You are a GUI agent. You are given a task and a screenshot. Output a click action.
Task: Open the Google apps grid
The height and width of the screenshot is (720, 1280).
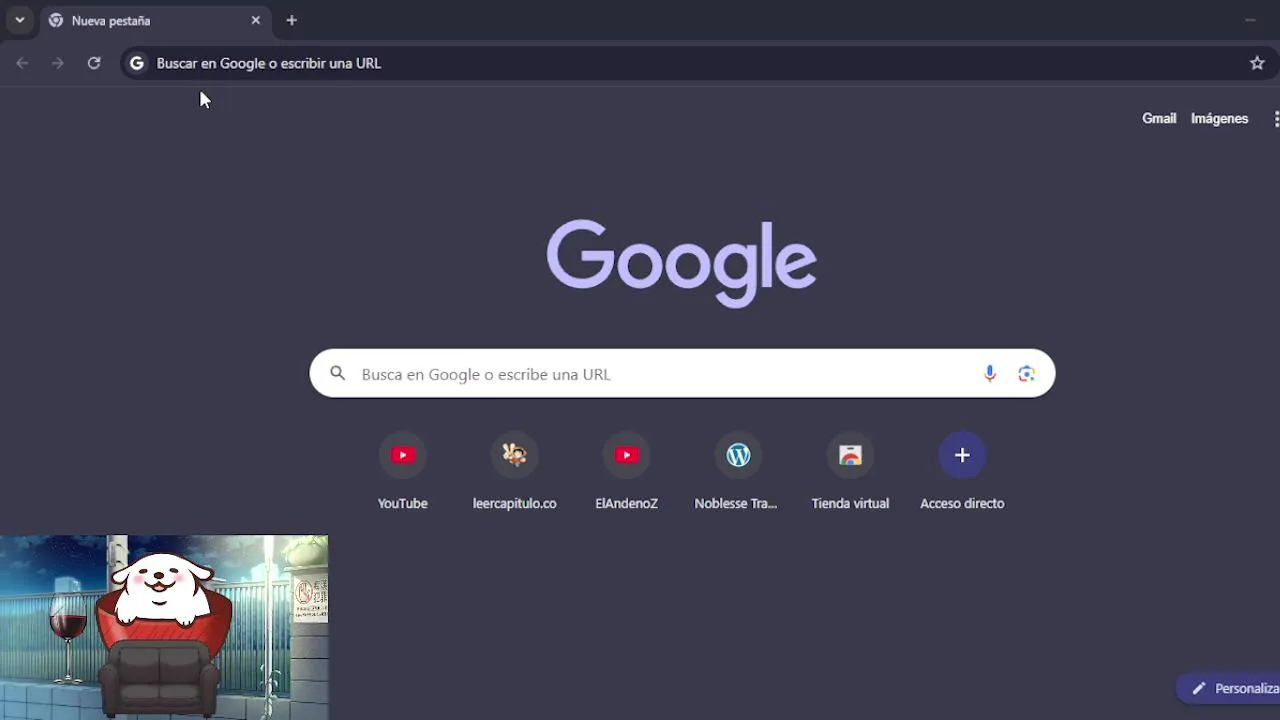pyautogui.click(x=1275, y=119)
